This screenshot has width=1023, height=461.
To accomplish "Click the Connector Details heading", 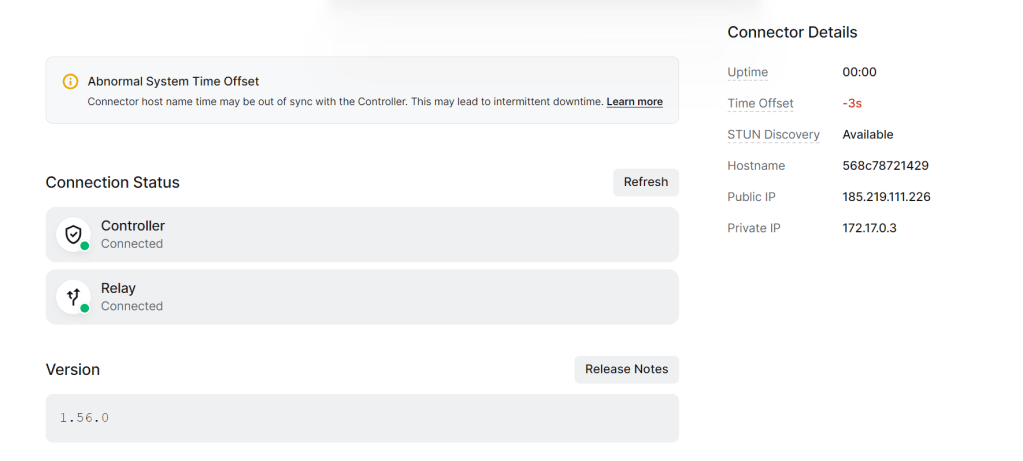I will 792,32.
